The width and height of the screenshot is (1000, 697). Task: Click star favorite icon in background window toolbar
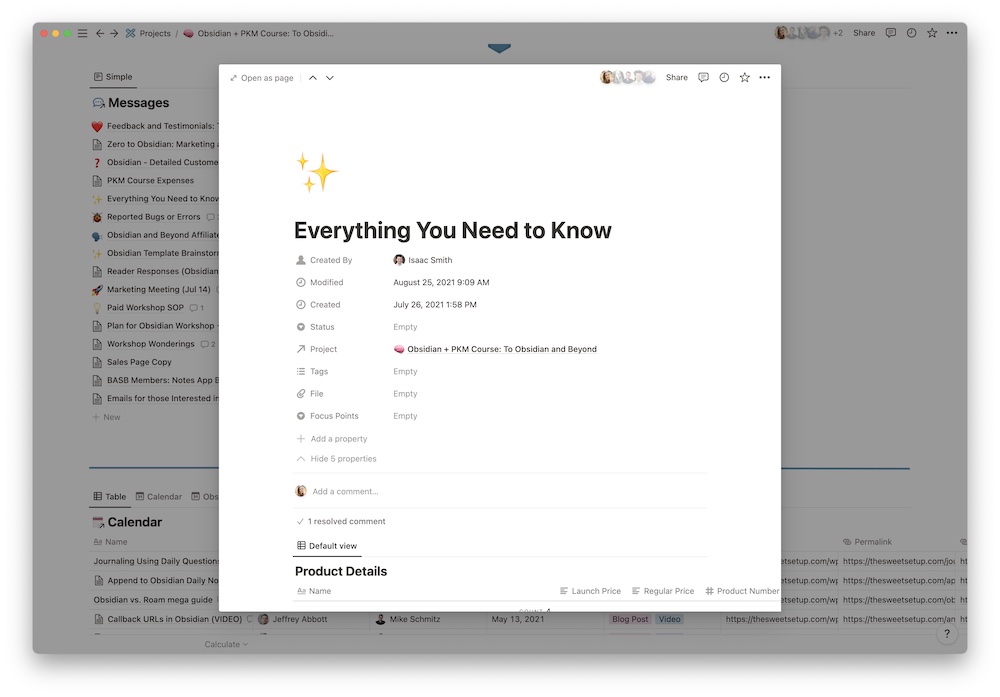tap(932, 33)
